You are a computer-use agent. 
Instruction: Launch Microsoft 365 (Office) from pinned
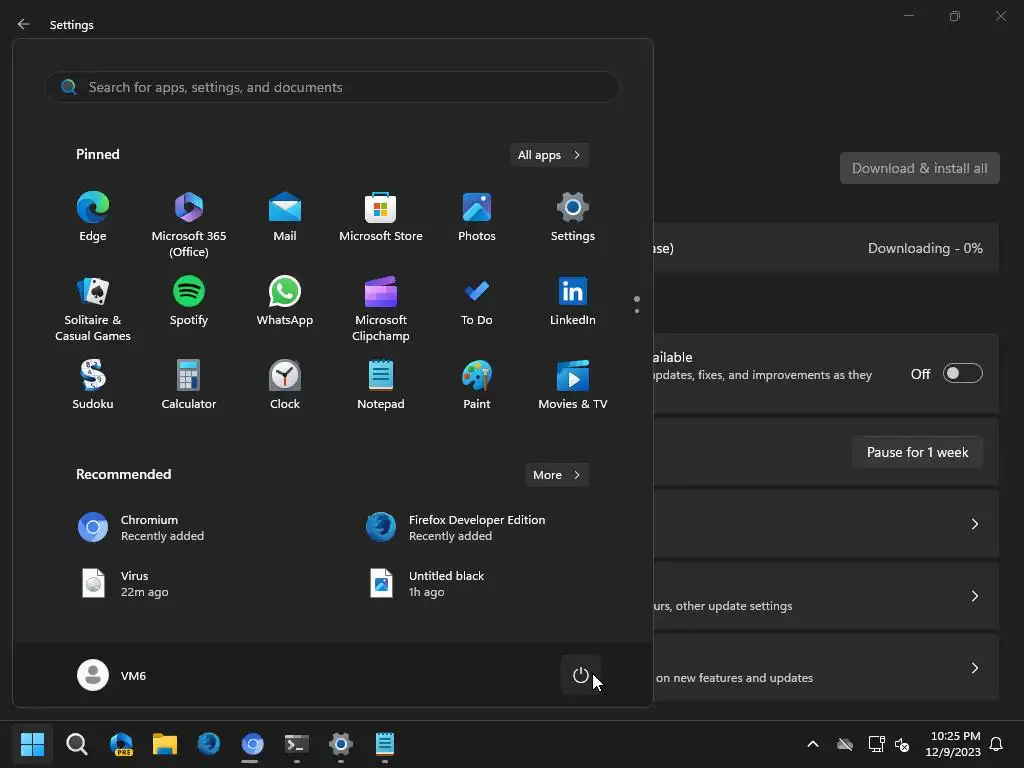point(189,224)
